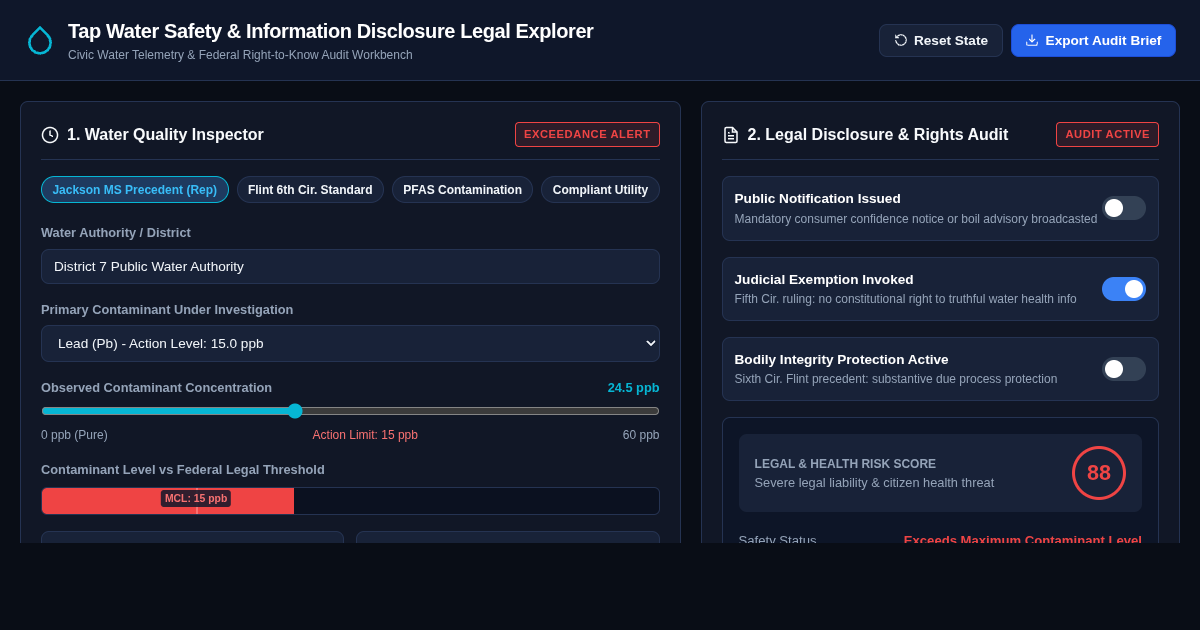
Task: Click the Tap Water Safety Legal Explorer page title
Action: tap(330, 31)
